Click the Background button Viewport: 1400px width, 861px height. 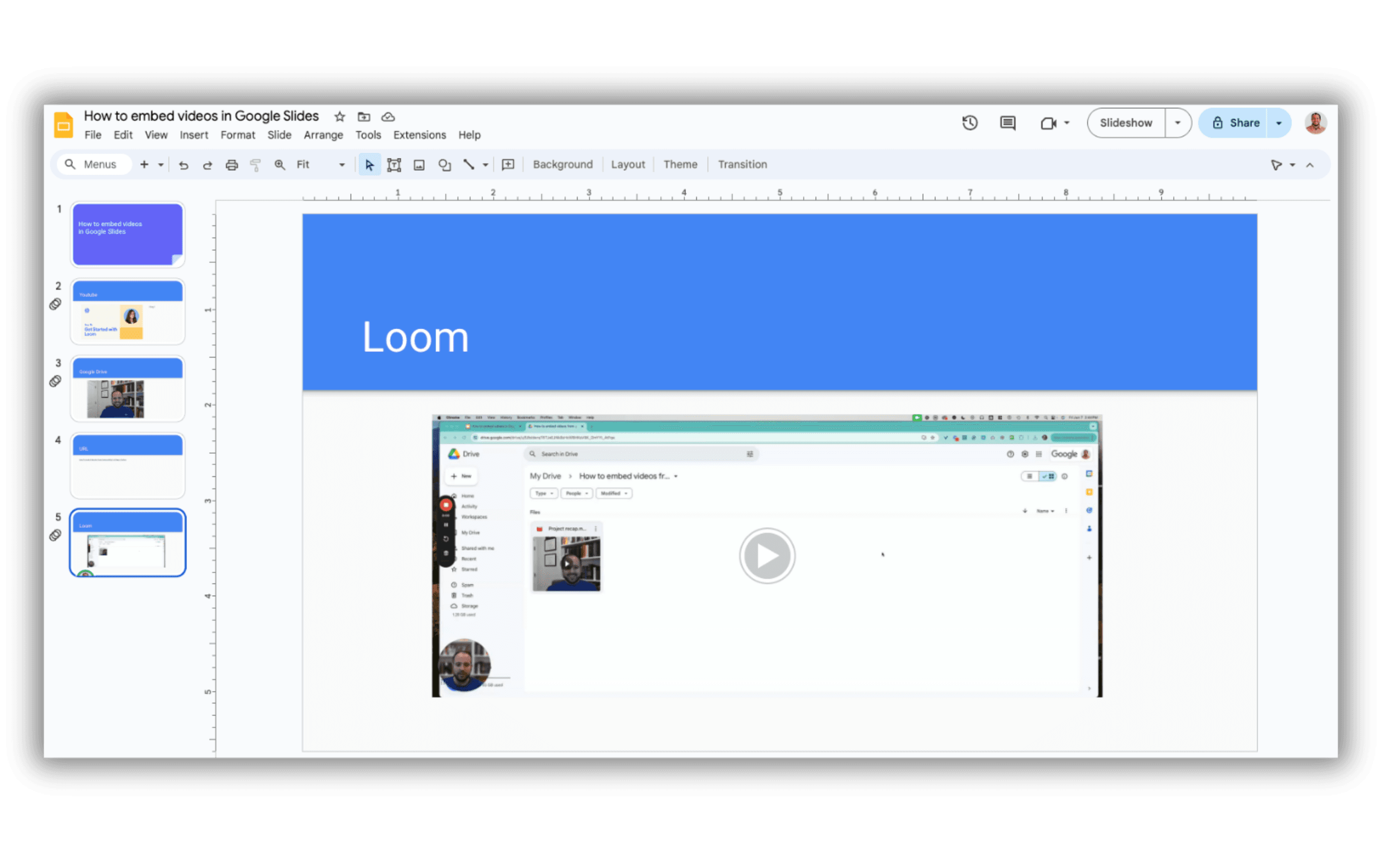[563, 165]
